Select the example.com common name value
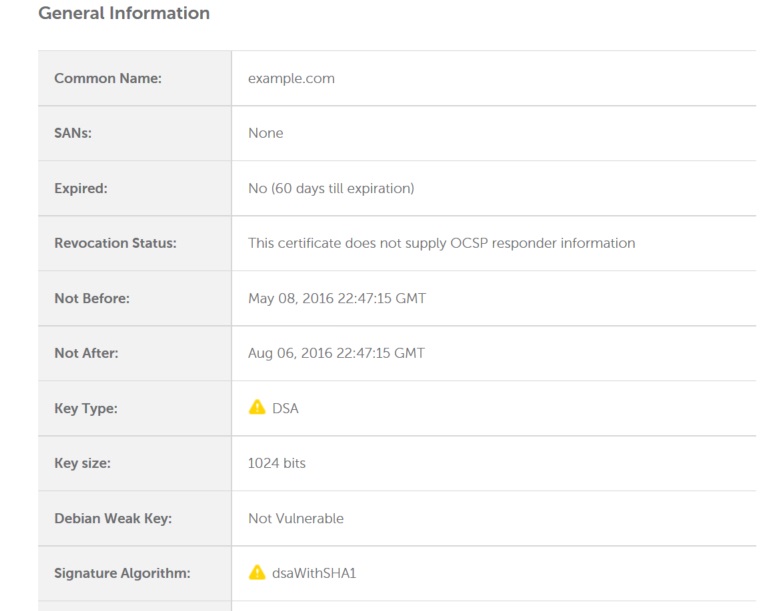763x611 pixels. [291, 78]
